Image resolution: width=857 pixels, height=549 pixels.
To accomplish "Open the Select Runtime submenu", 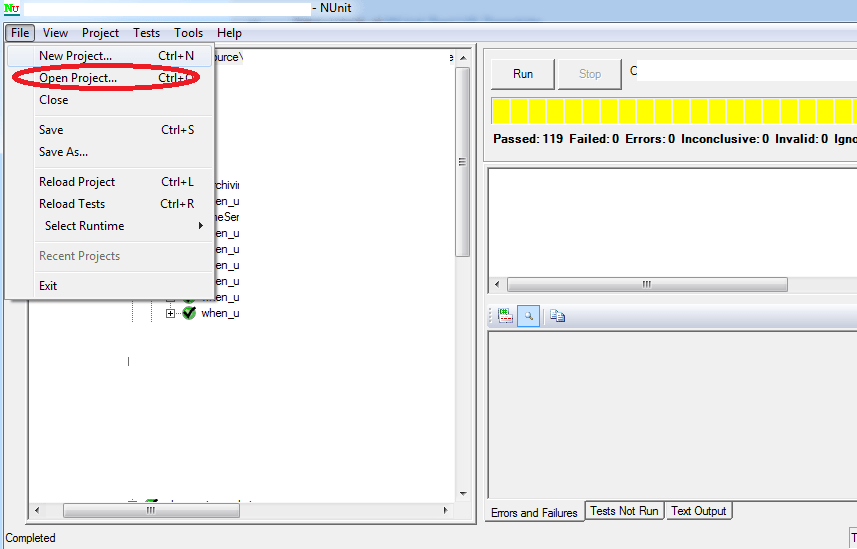I will click(124, 226).
